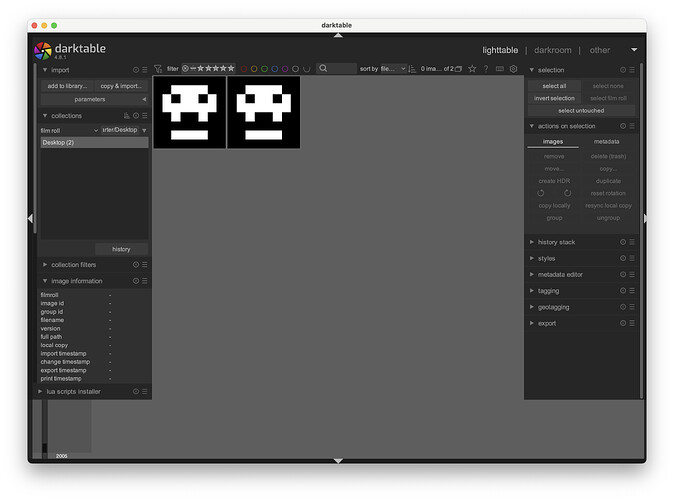Toggle the purple color label filter
This screenshot has width=674, height=500.
click(x=285, y=69)
